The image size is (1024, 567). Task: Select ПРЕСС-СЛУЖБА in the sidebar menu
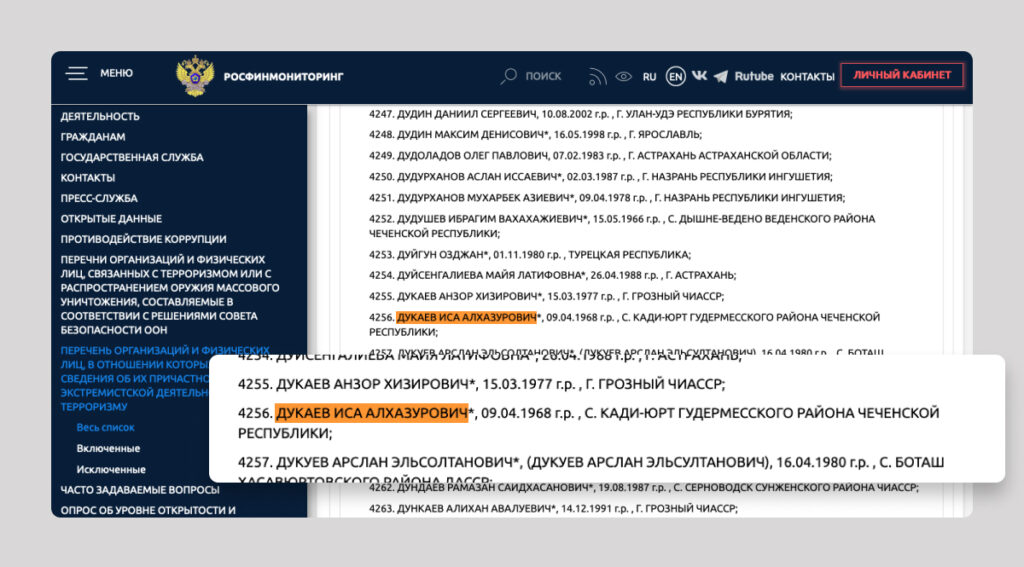[x=99, y=198]
